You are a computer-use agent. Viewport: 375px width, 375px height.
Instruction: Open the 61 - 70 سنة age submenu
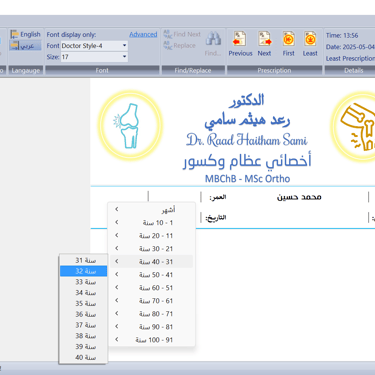click(x=151, y=301)
